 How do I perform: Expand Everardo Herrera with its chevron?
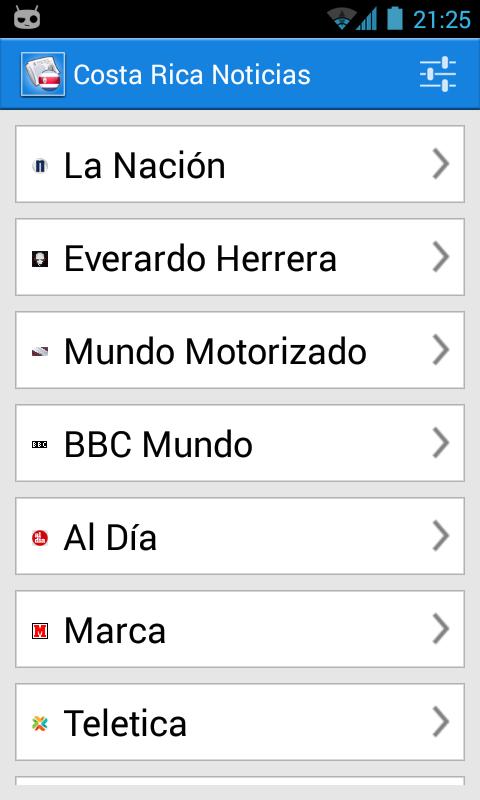441,257
